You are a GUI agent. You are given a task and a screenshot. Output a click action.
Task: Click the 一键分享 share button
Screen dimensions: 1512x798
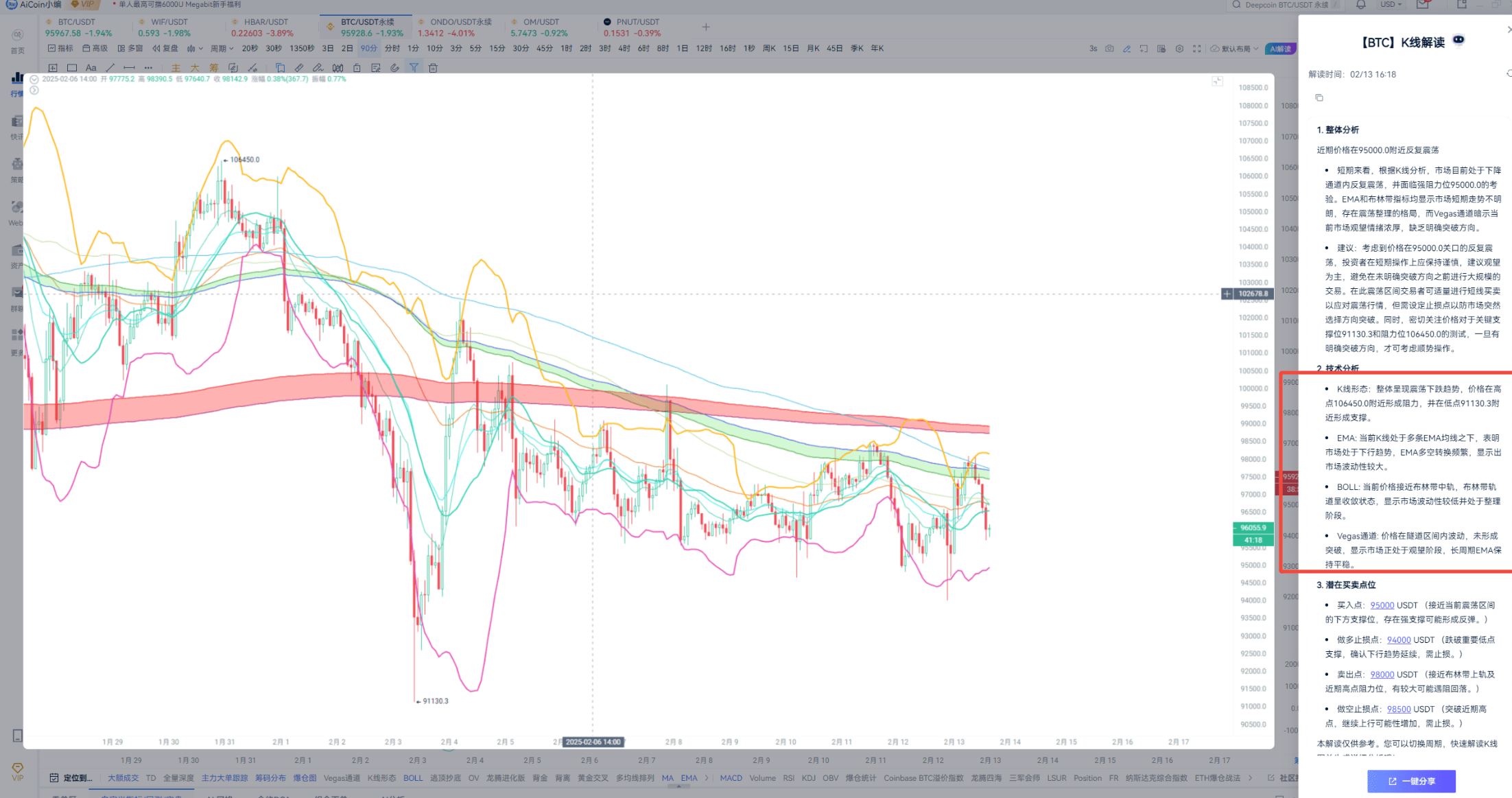coord(1412,782)
